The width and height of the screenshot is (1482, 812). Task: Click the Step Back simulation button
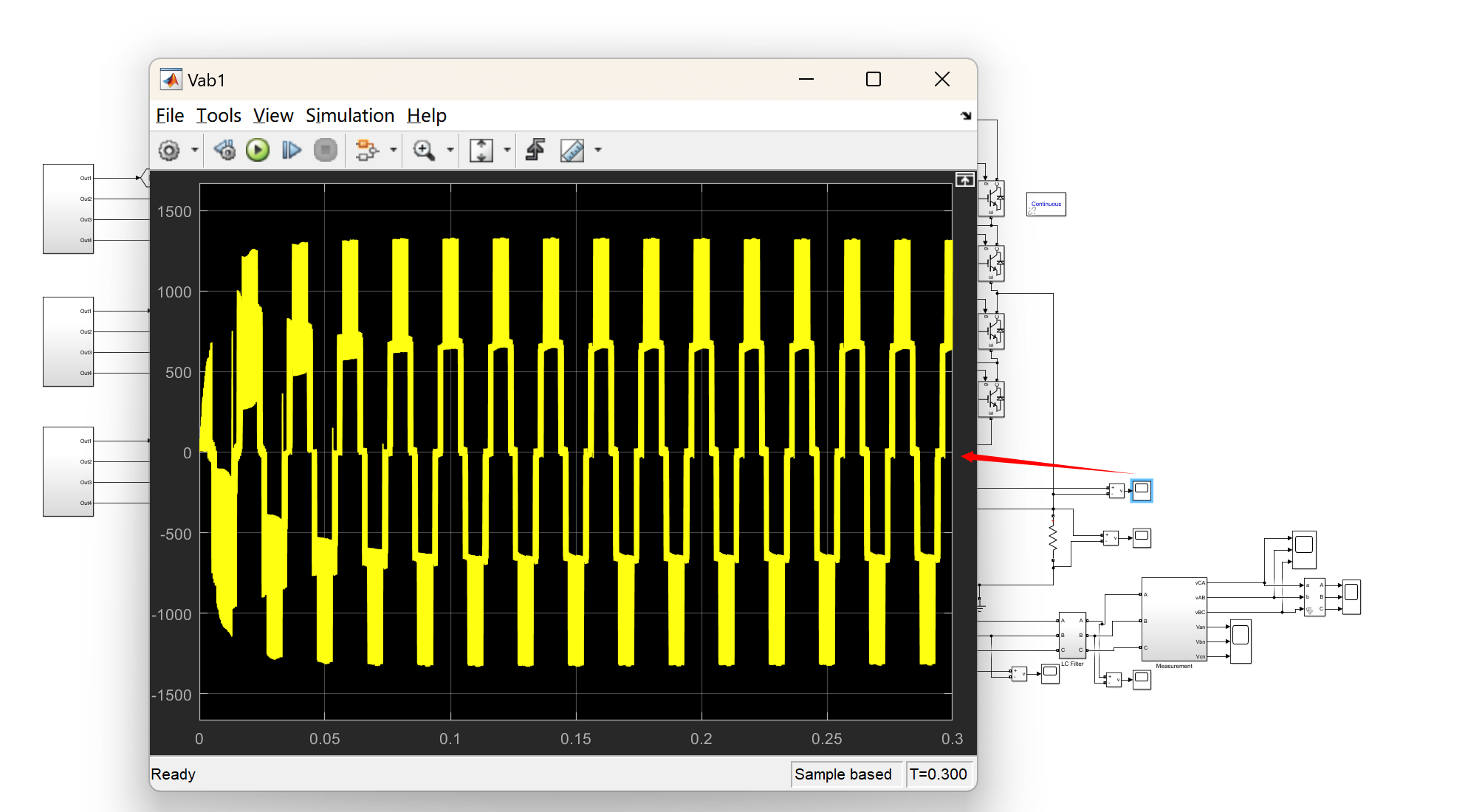[224, 151]
